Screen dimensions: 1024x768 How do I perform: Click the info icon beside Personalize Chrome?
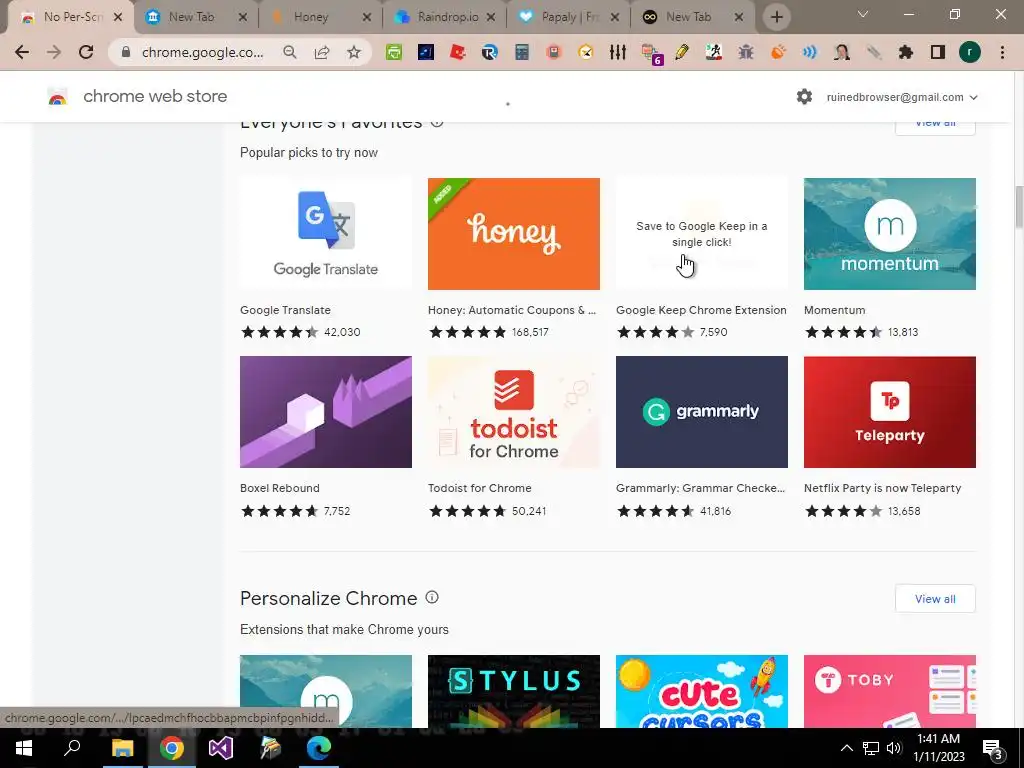[x=432, y=597]
